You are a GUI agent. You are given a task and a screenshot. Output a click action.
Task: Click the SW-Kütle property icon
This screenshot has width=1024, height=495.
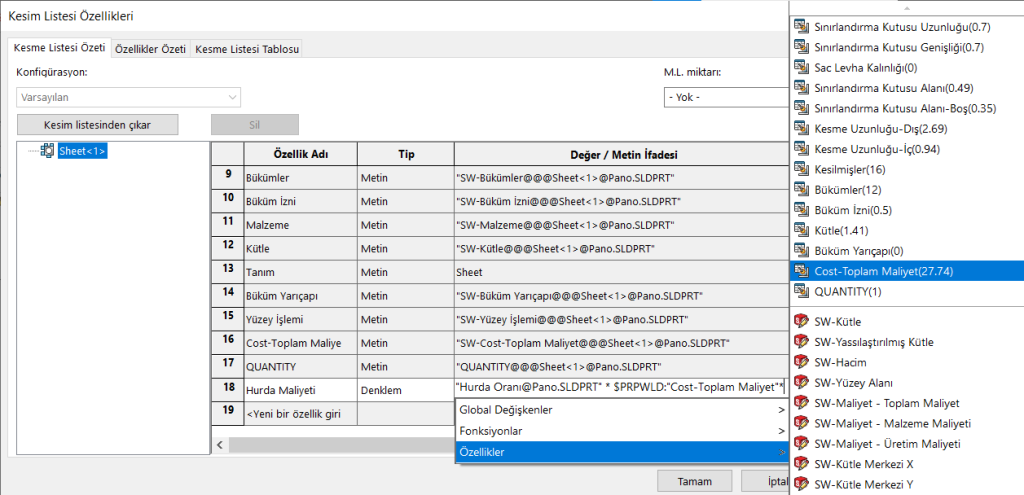click(800, 322)
